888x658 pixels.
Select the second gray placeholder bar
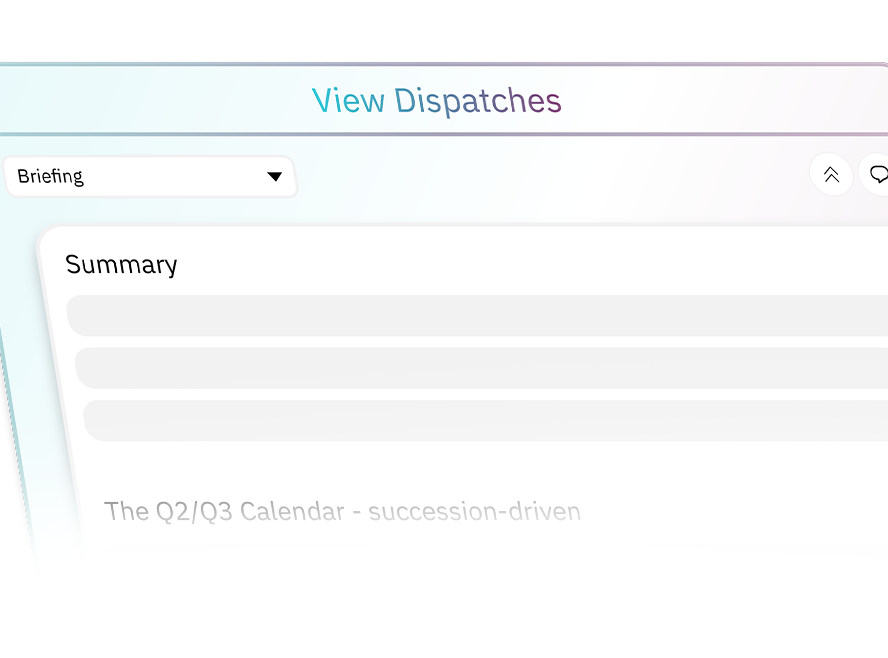coord(481,368)
